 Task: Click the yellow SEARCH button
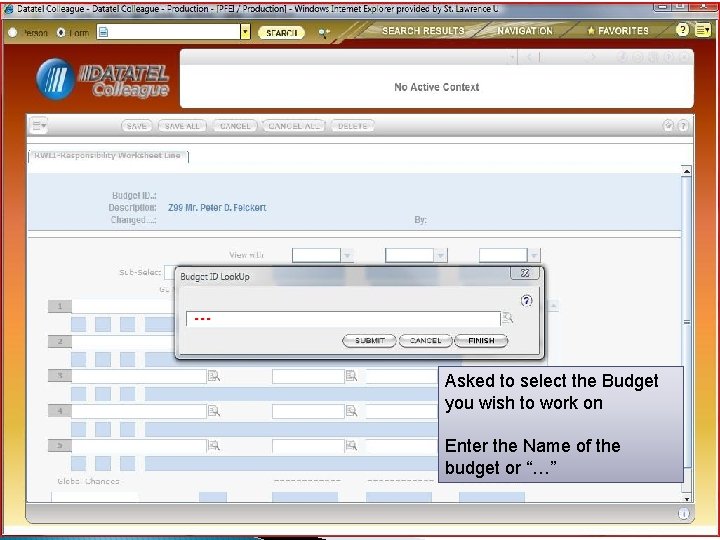281,33
